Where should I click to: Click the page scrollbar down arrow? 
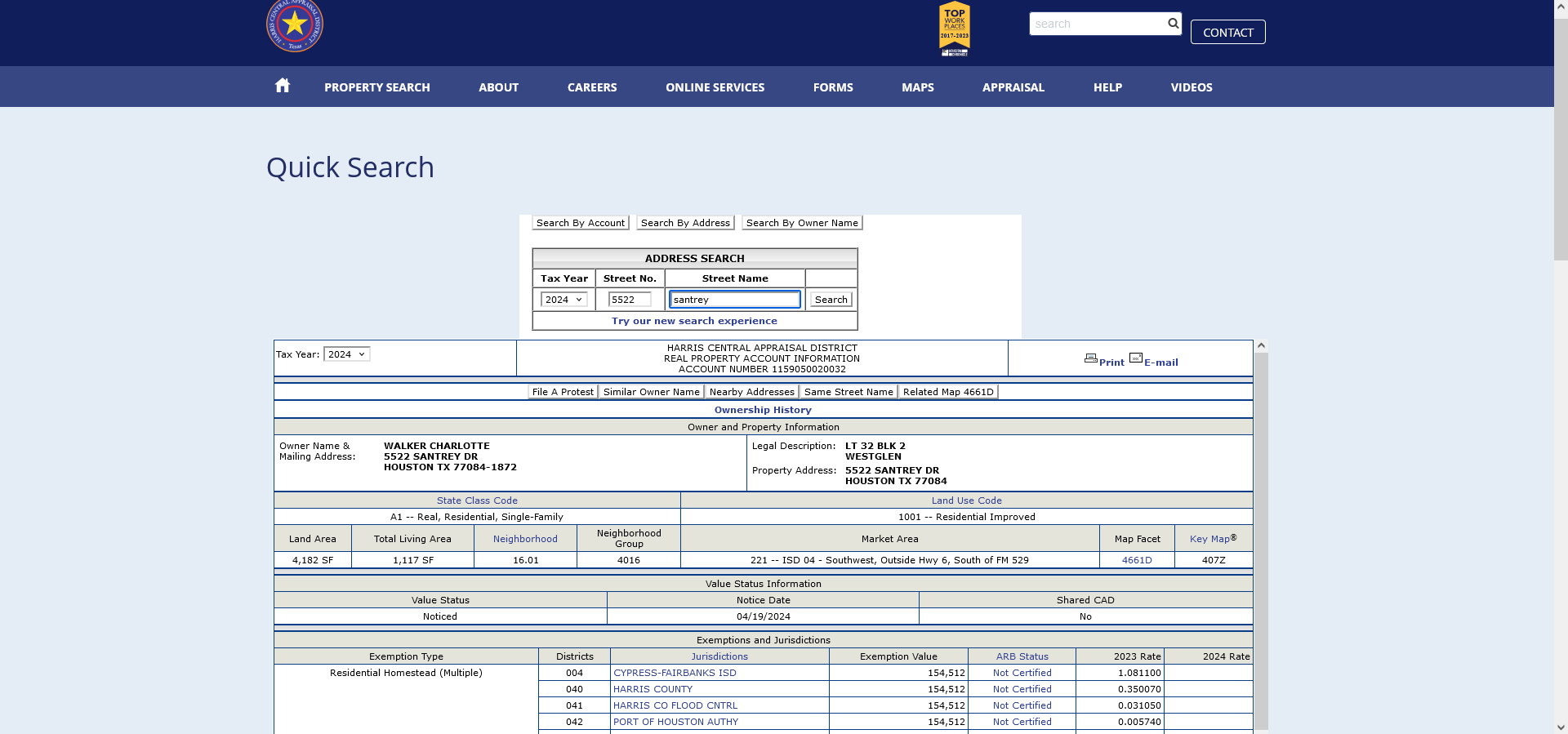(x=1561, y=727)
